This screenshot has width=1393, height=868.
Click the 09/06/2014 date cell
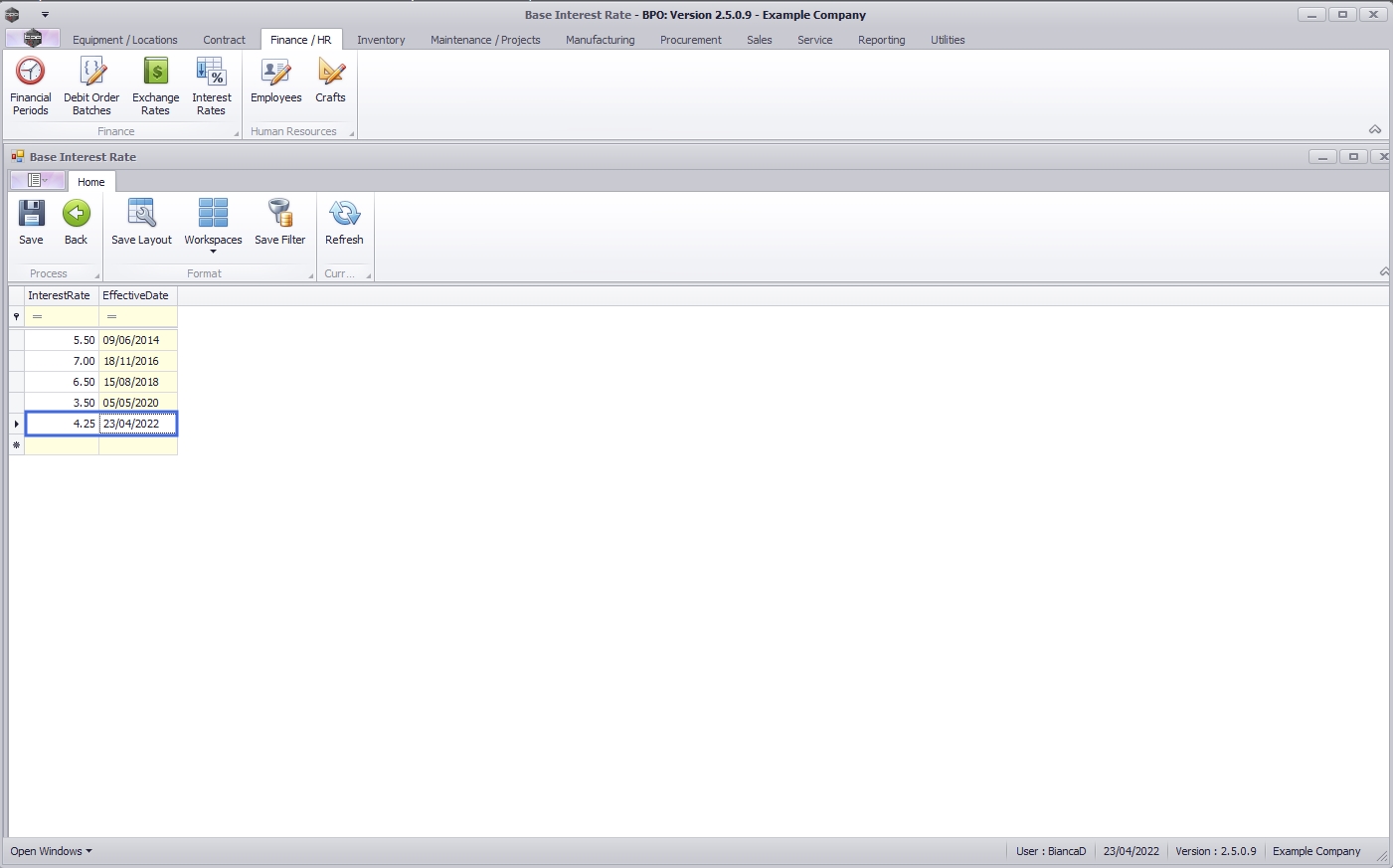coord(138,340)
